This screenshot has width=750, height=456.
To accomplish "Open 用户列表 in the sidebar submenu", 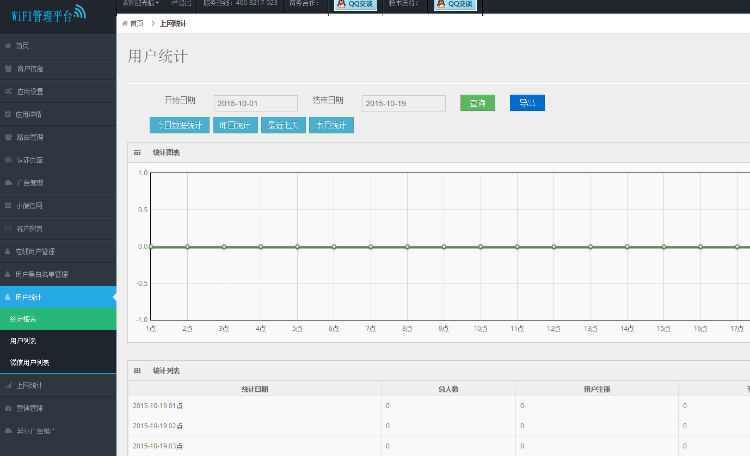I will click(23, 341).
